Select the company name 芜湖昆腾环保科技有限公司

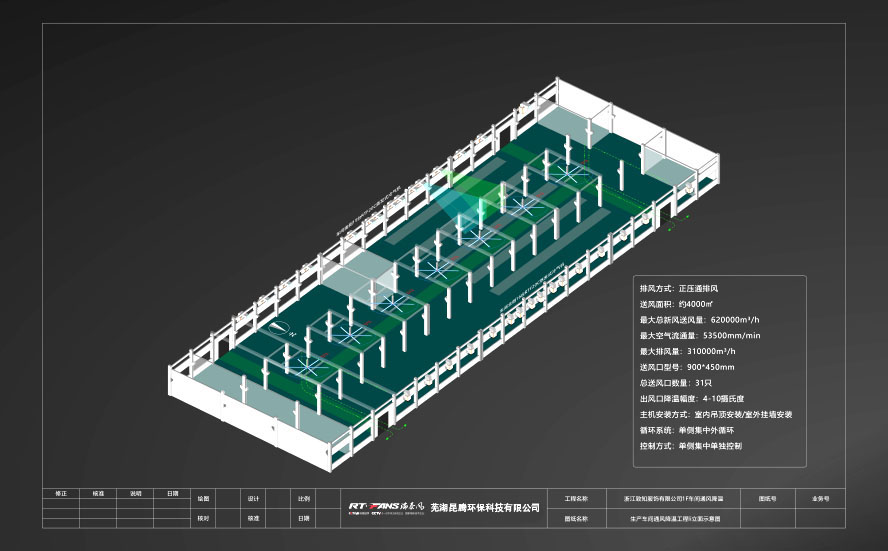click(x=485, y=508)
